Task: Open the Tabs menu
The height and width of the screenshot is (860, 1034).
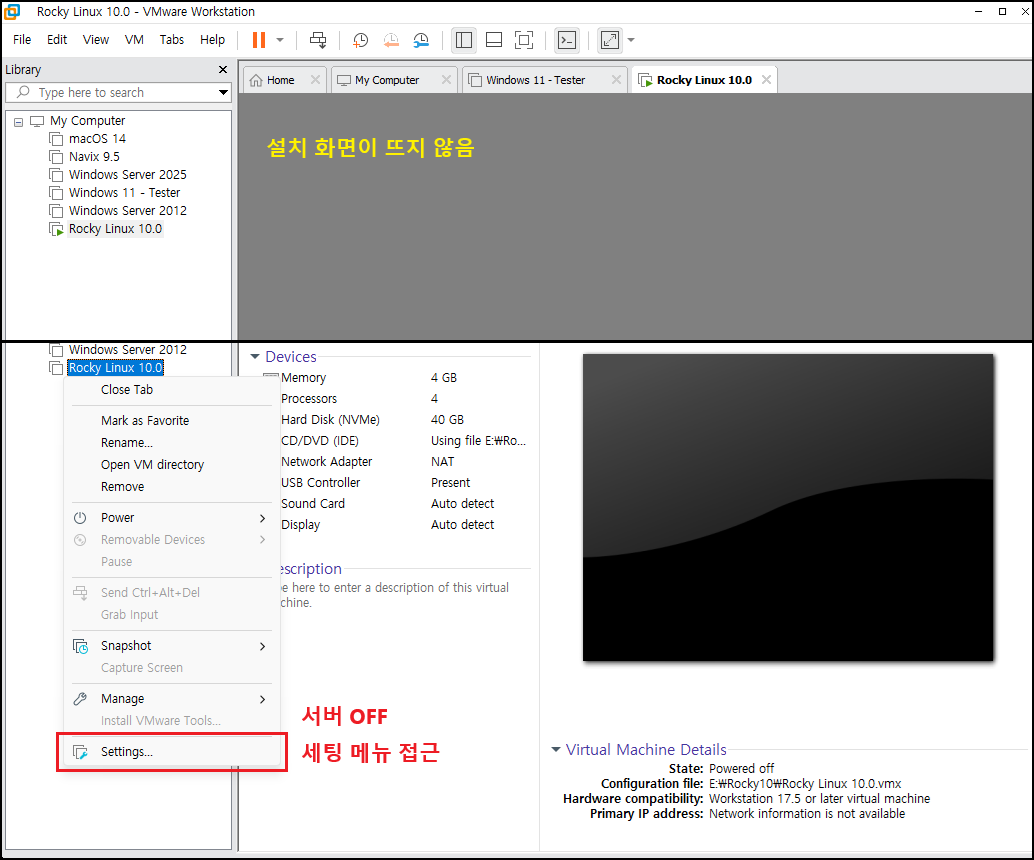Action: coord(171,40)
